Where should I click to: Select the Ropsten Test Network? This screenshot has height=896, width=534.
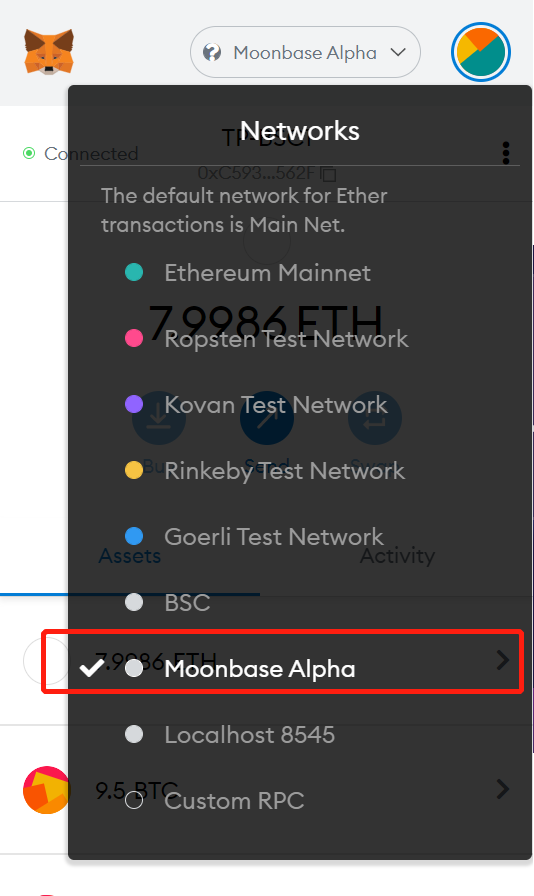tap(286, 339)
